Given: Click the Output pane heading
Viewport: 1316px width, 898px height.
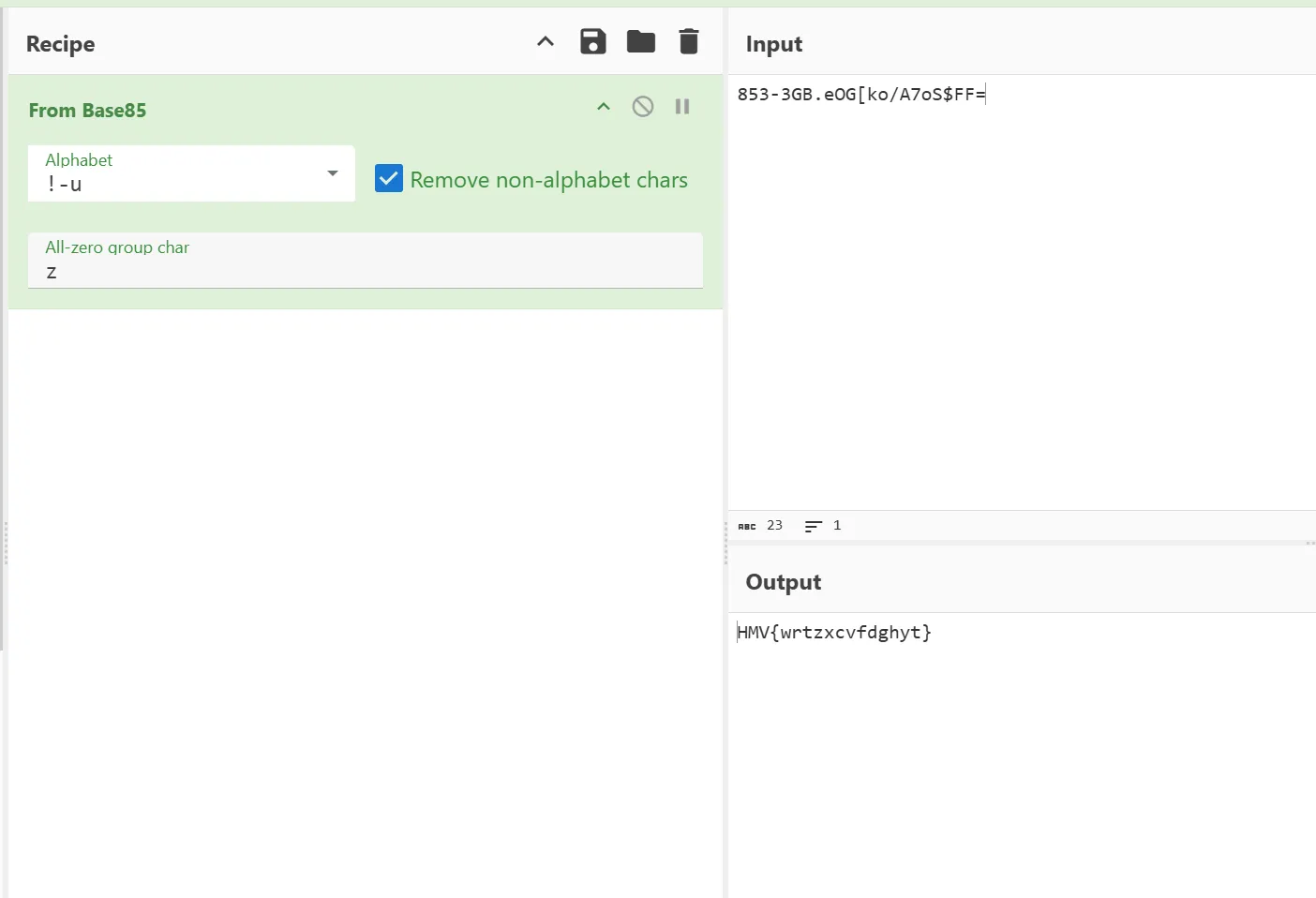Looking at the screenshot, I should (784, 582).
